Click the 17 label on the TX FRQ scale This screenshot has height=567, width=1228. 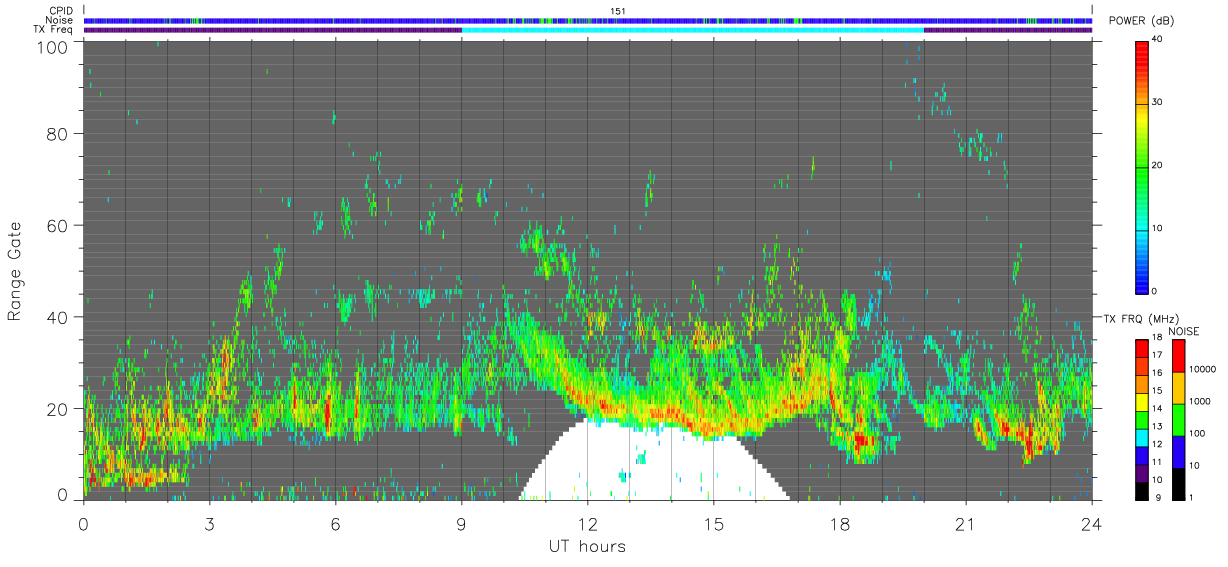[x=1157, y=355]
